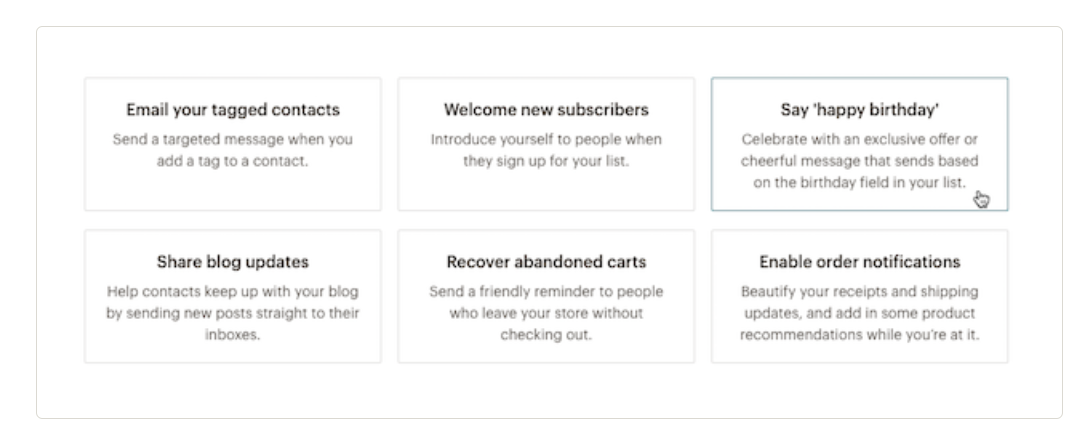Click the 'Recover abandoned carts' heading

point(546,262)
